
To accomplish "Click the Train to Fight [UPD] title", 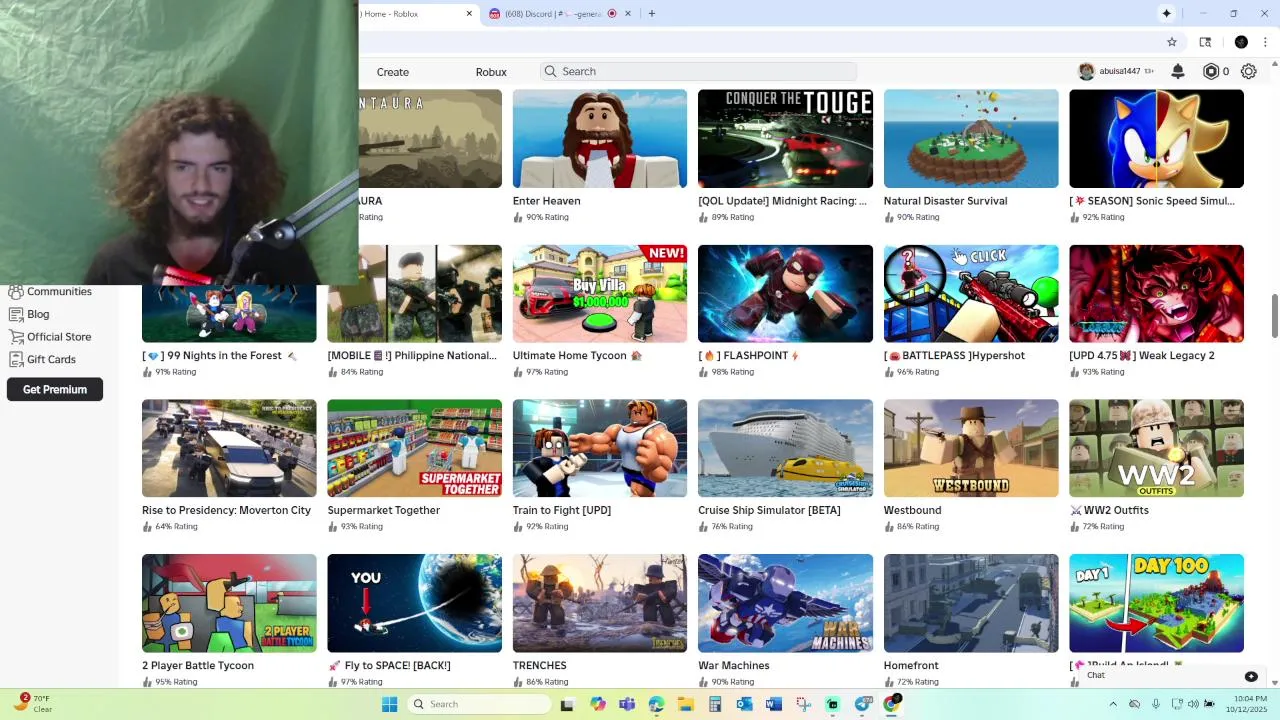I will (x=562, y=511).
